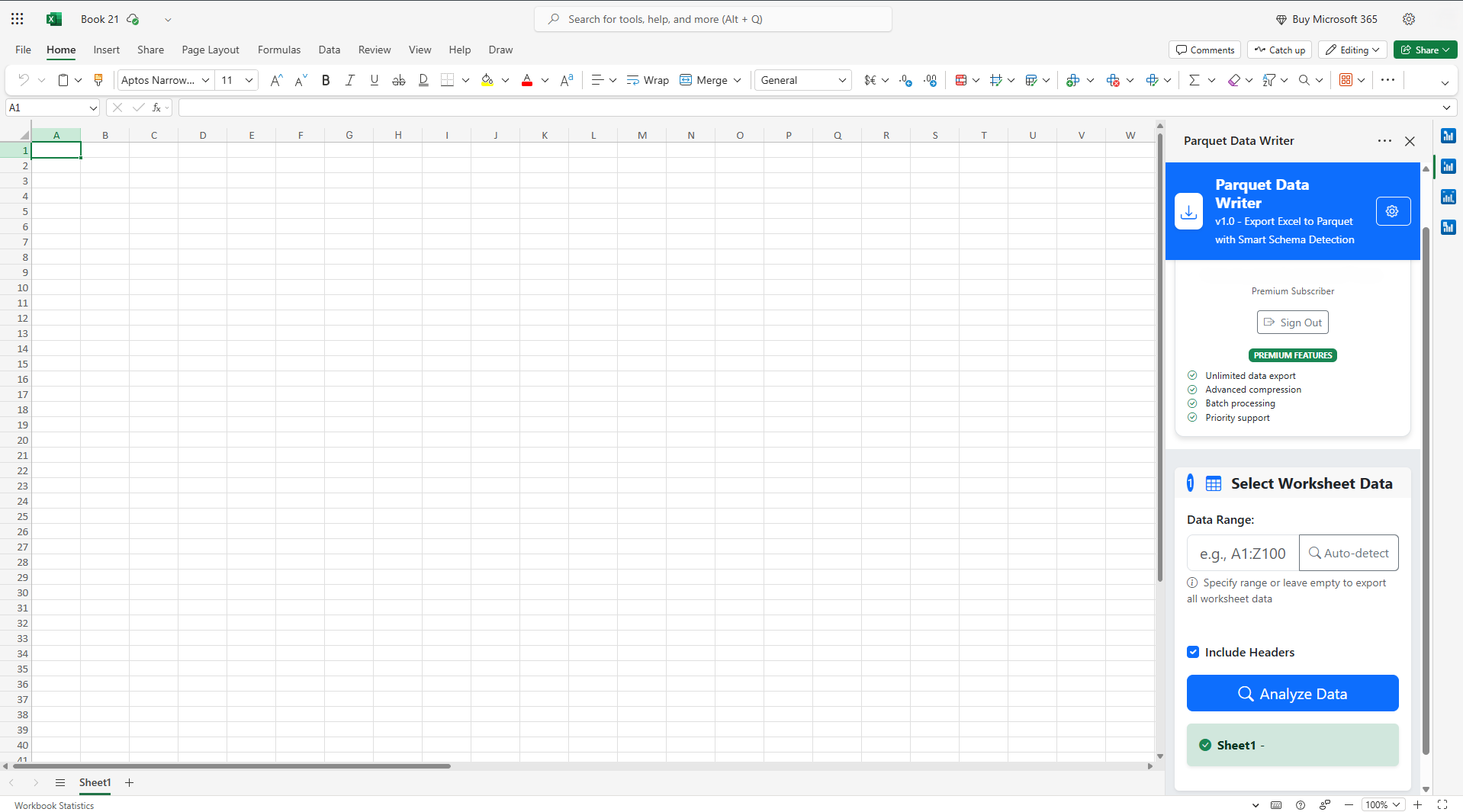Open font styles Aa icon

[566, 80]
